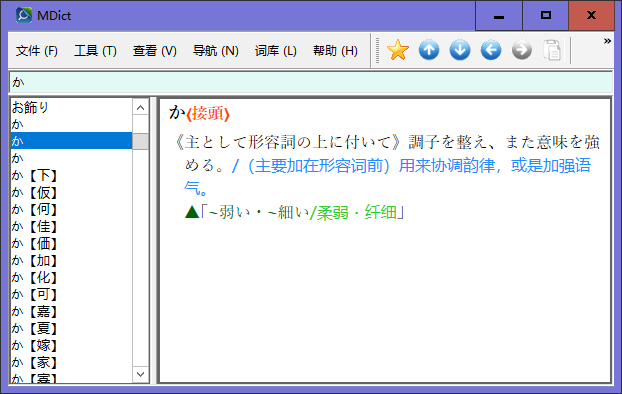Select か【加】 in the word list
Viewport: 622px width, 394px height.
pos(71,260)
